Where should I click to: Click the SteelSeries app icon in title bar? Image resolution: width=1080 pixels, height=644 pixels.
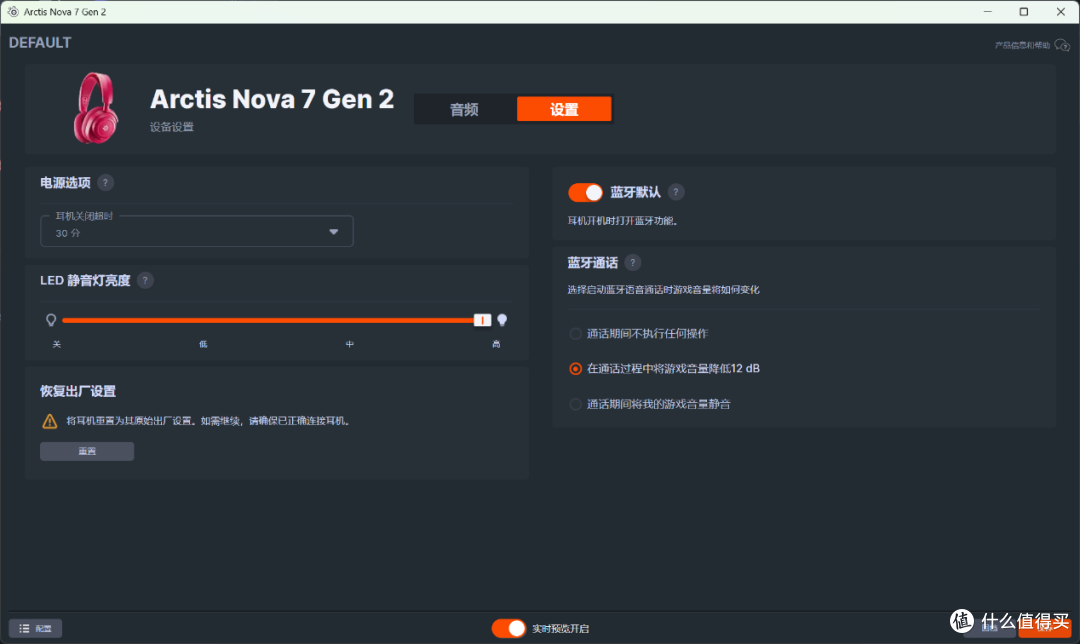(12, 12)
